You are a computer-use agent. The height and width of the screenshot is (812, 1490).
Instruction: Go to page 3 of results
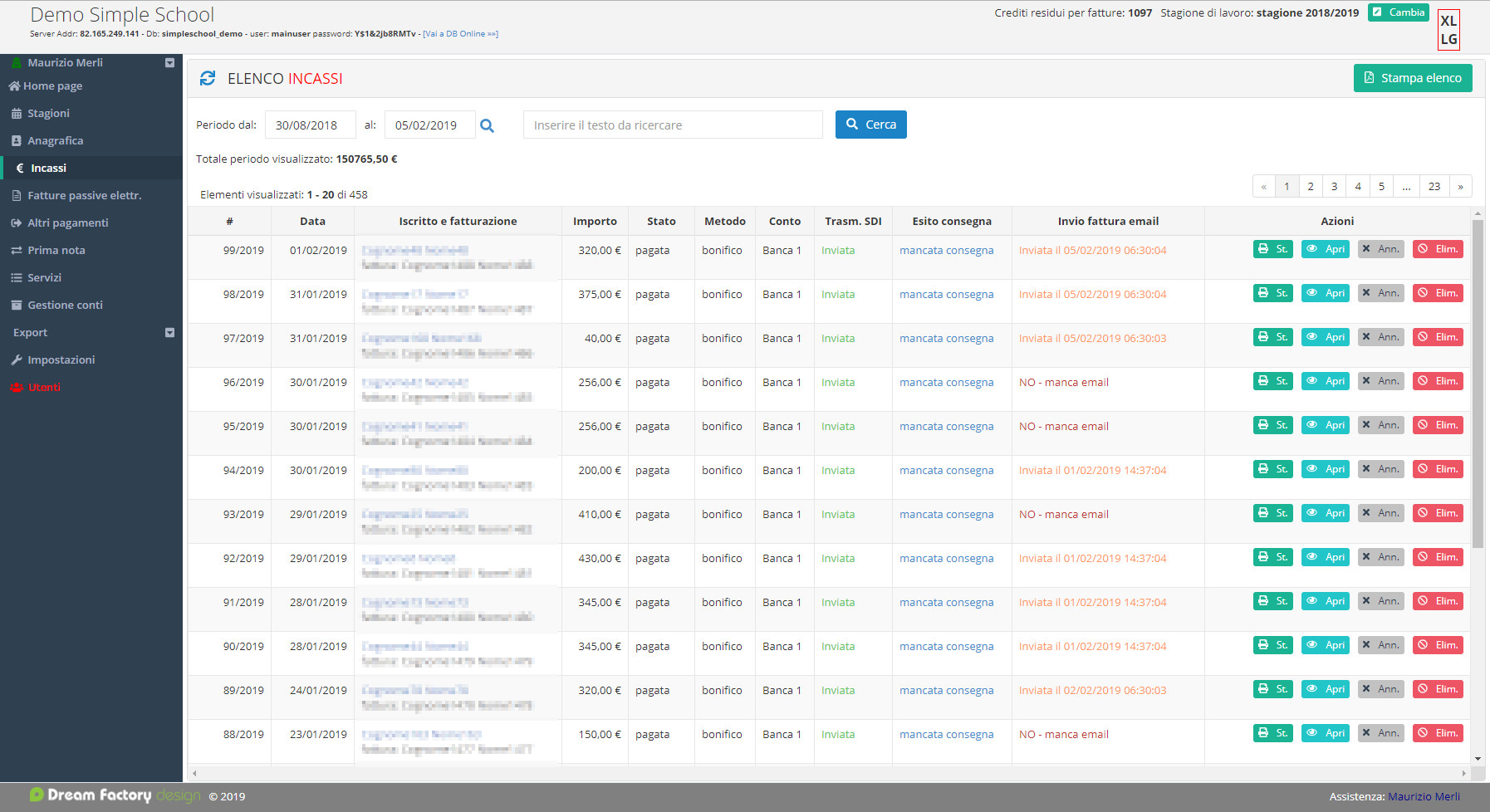pyautogui.click(x=1334, y=186)
